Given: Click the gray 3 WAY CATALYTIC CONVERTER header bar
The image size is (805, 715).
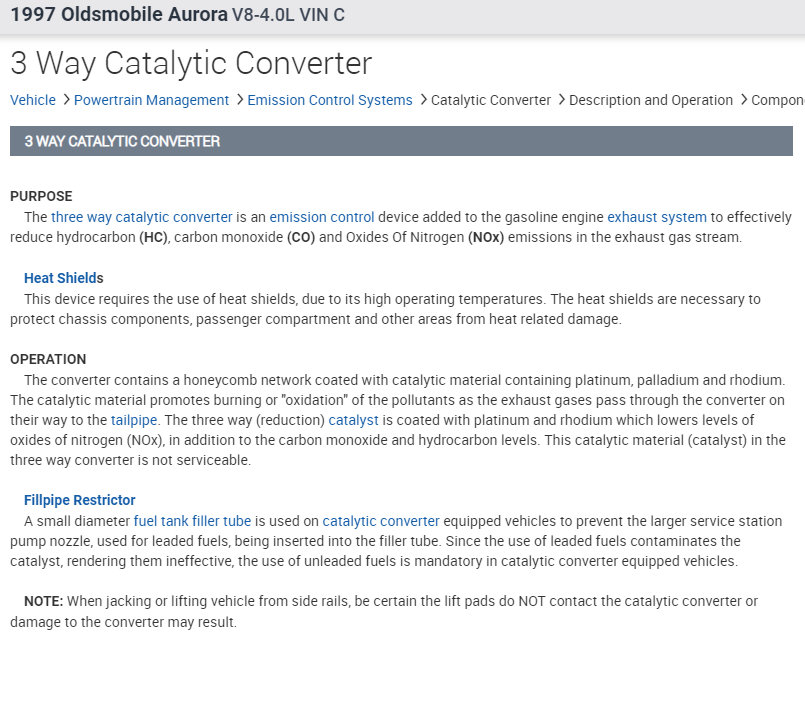Looking at the screenshot, I should [401, 141].
